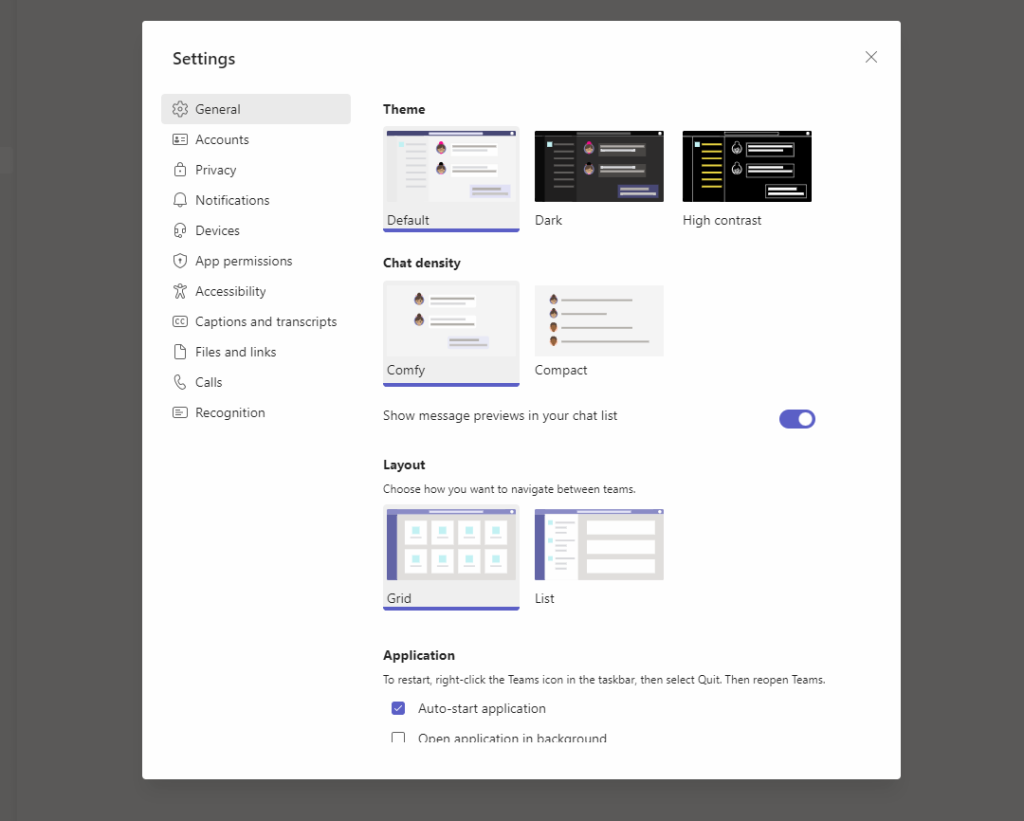
Task: Show App permissions settings
Action: [x=256, y=261]
